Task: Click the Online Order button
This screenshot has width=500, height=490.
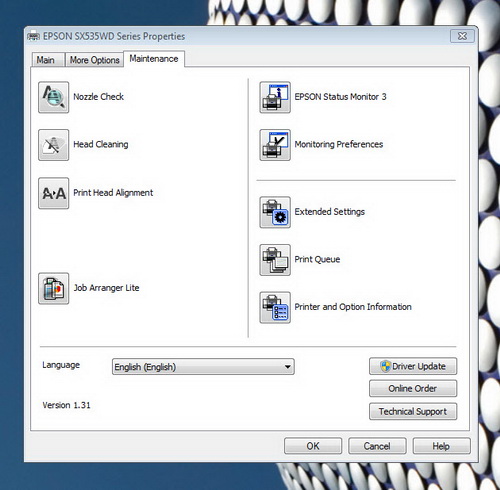Action: point(413,388)
